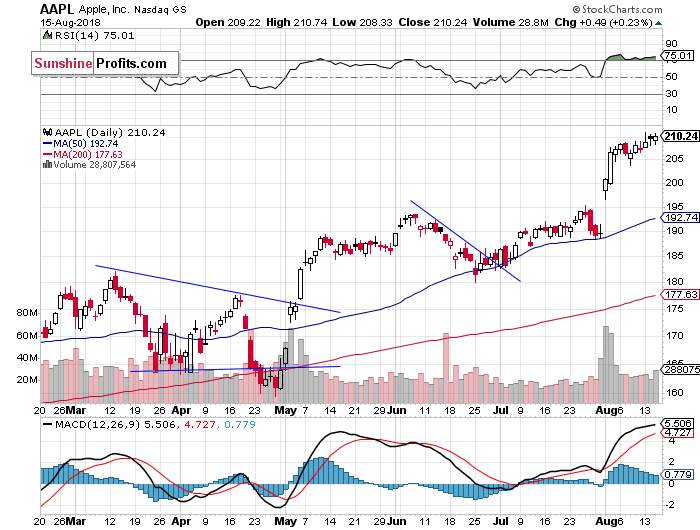Image resolution: width=700 pixels, height=530 pixels.
Task: Click the 192.74 MA tag on right axis
Action: pos(681,217)
